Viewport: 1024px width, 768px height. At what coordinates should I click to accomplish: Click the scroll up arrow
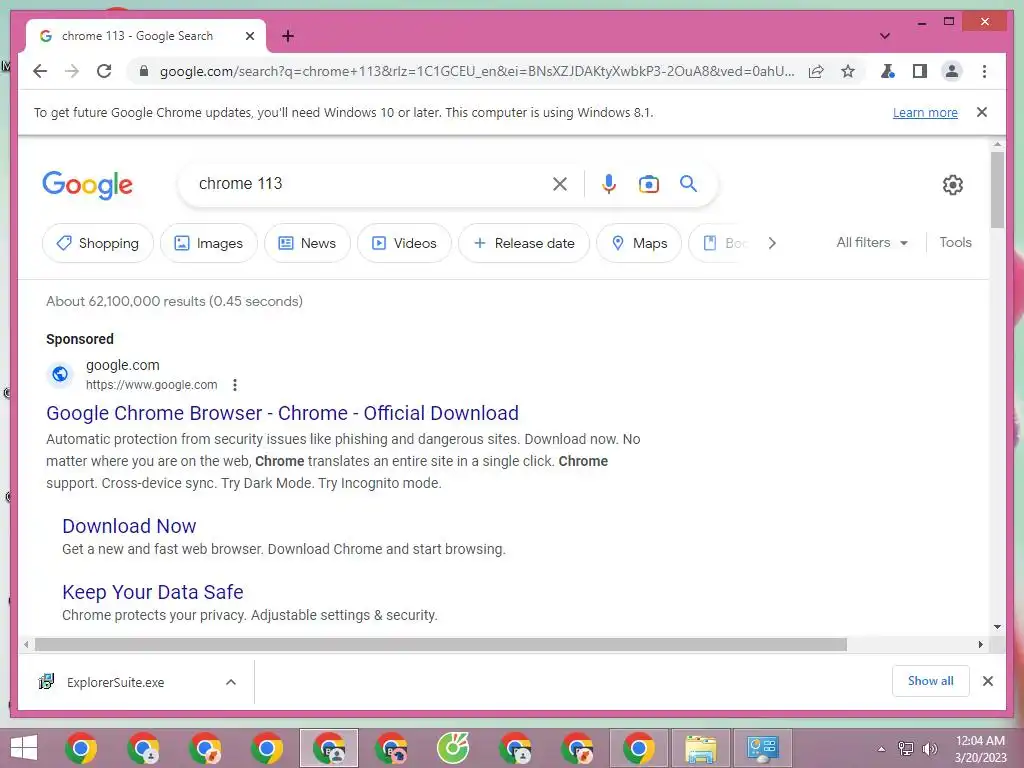(x=997, y=144)
